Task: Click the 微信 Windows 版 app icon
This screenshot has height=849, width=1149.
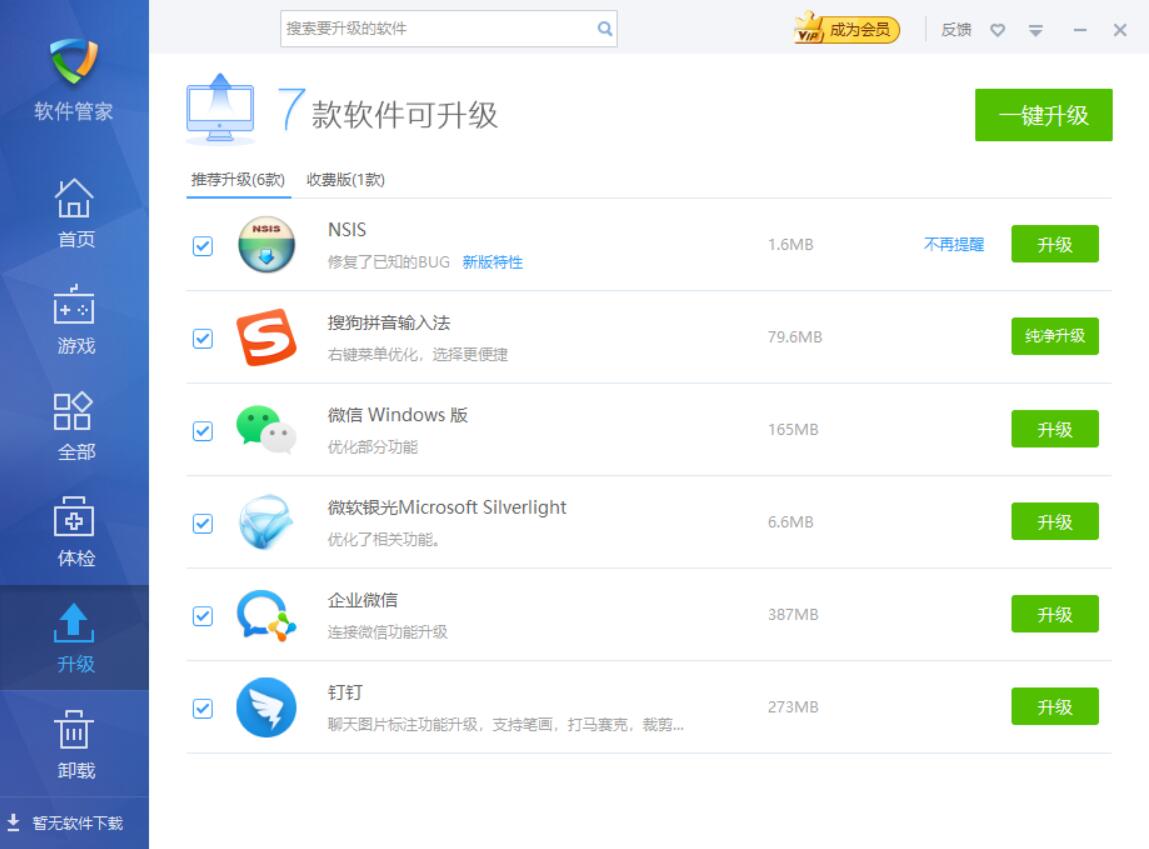Action: click(x=267, y=429)
